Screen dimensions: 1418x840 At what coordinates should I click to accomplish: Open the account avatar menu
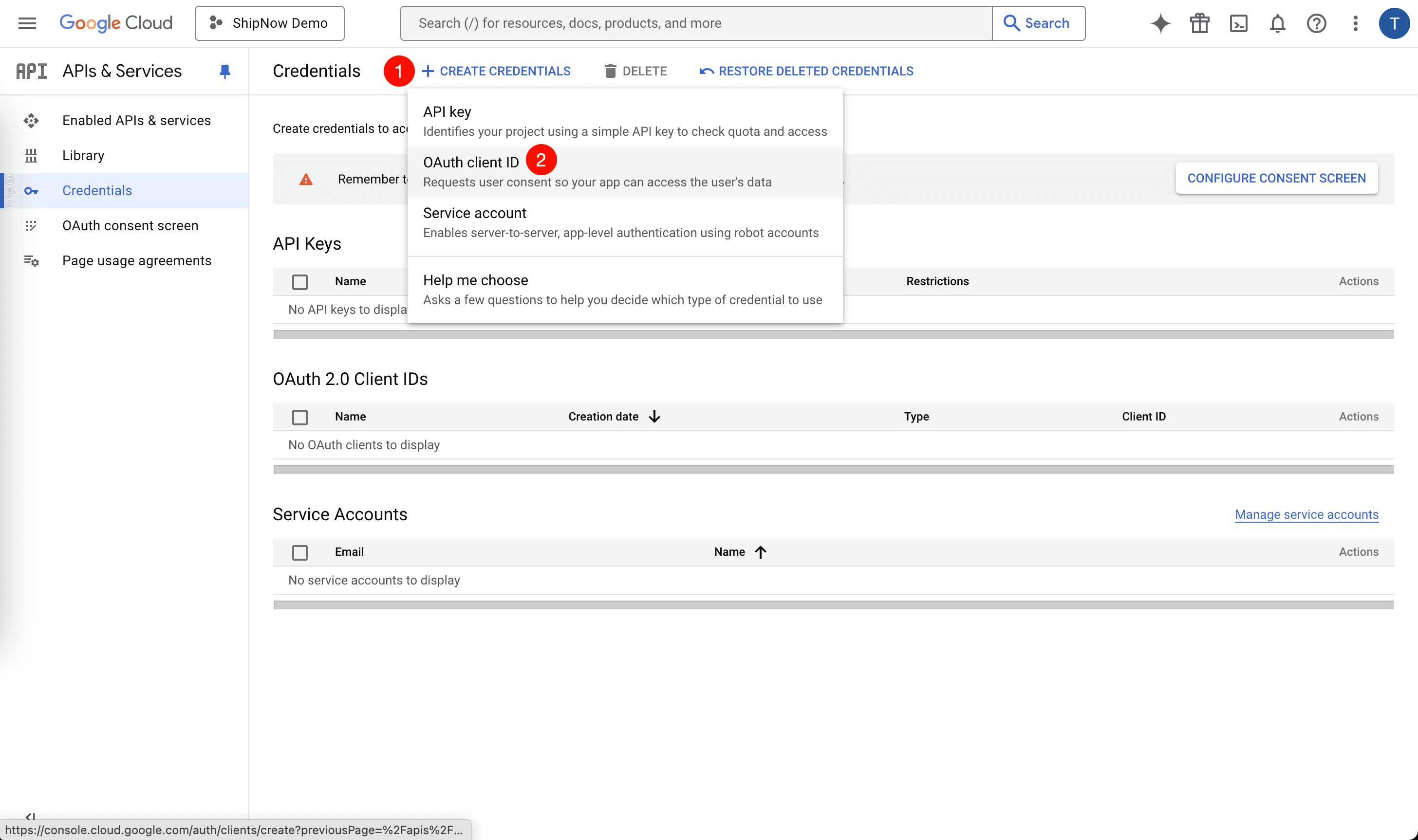1394,23
